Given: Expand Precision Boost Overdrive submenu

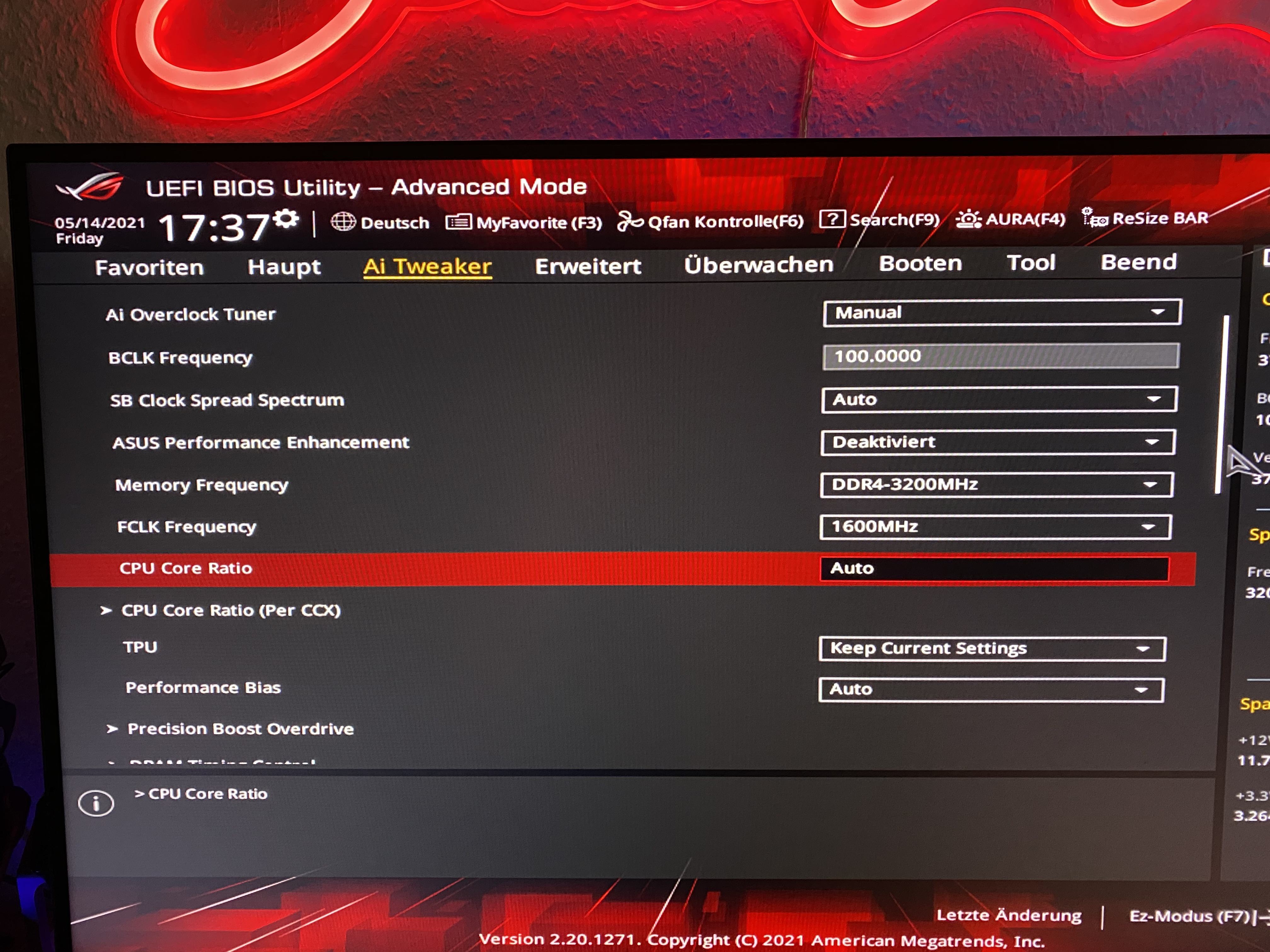Looking at the screenshot, I should tap(241, 729).
